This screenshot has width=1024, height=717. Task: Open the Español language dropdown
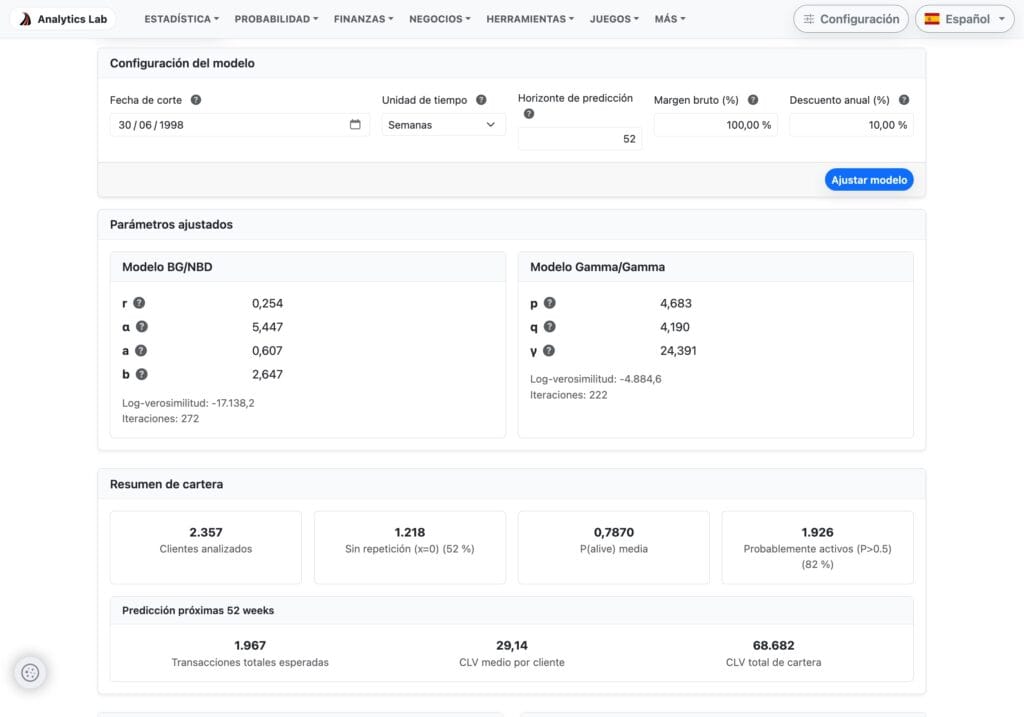tap(965, 19)
